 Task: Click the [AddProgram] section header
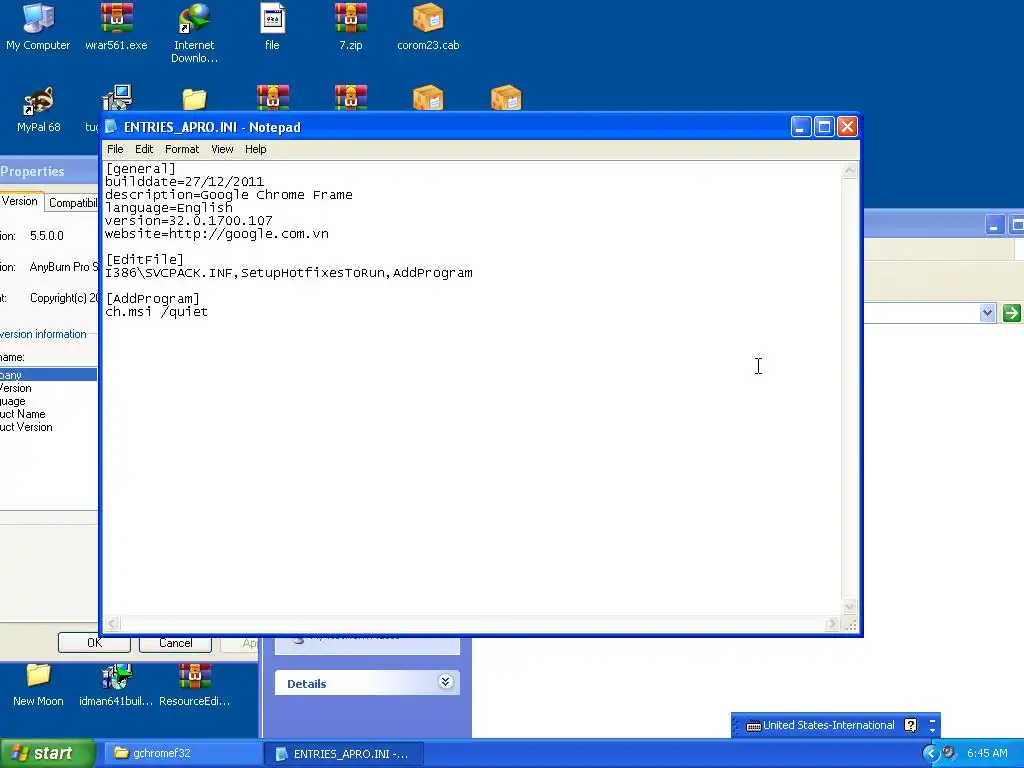[153, 298]
